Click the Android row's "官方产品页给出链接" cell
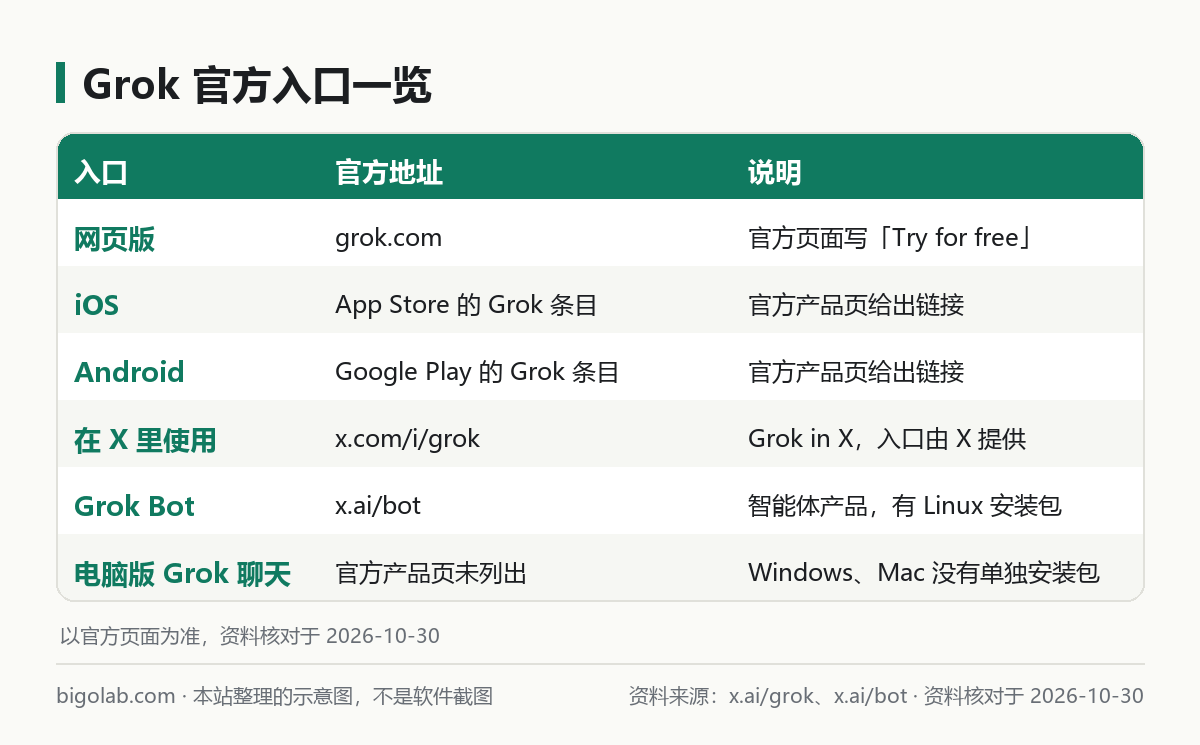The height and width of the screenshot is (745, 1200). coord(856,372)
